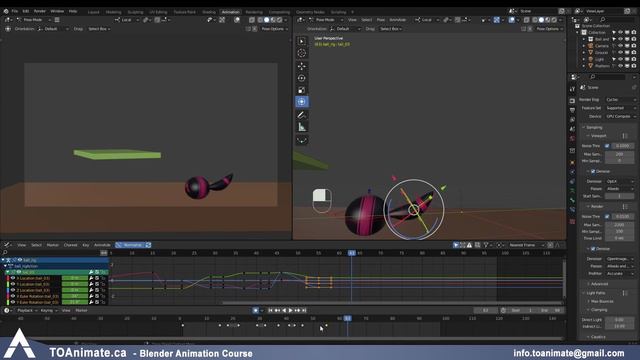This screenshot has height=360, width=640.
Task: Select the Rotate tool in right viewport toolbar
Action: pyautogui.click(x=302, y=78)
